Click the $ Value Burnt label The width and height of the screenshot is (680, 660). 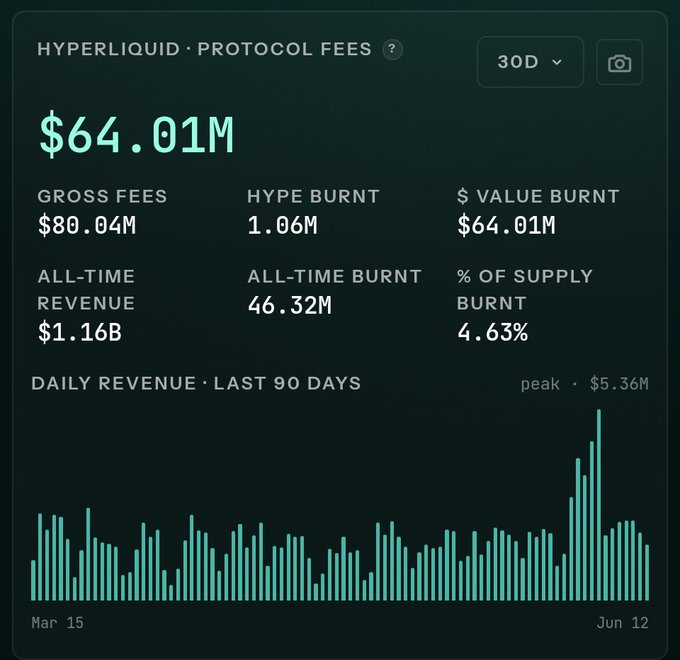point(538,196)
